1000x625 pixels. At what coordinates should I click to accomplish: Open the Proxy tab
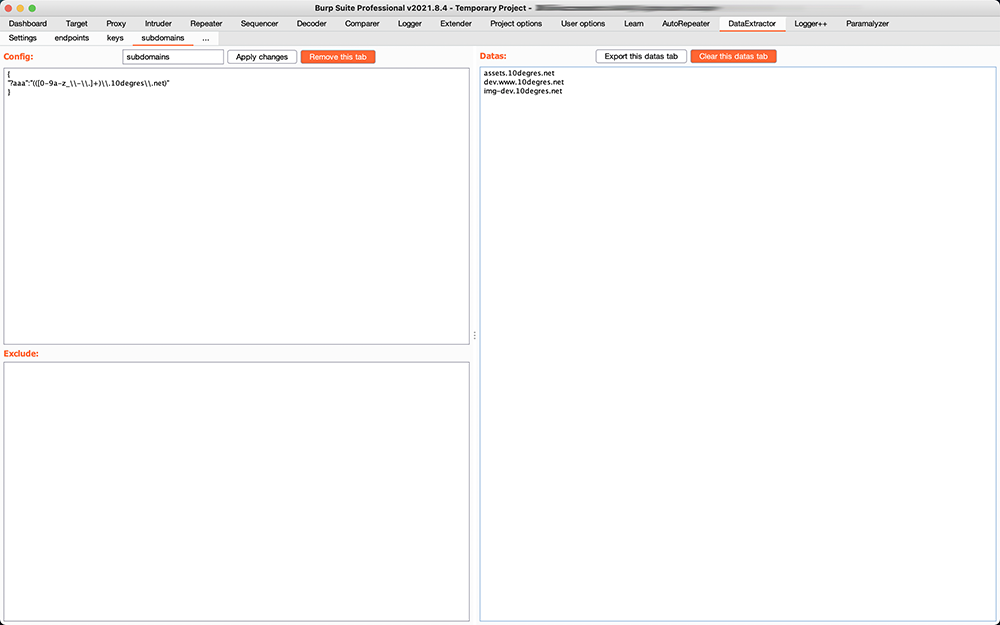(x=116, y=24)
